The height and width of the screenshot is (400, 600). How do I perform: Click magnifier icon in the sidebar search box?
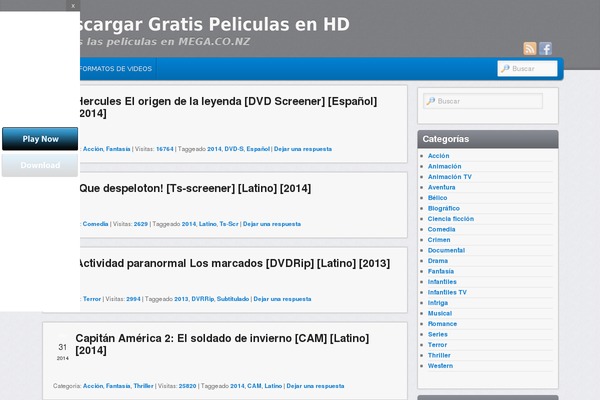[431, 101]
